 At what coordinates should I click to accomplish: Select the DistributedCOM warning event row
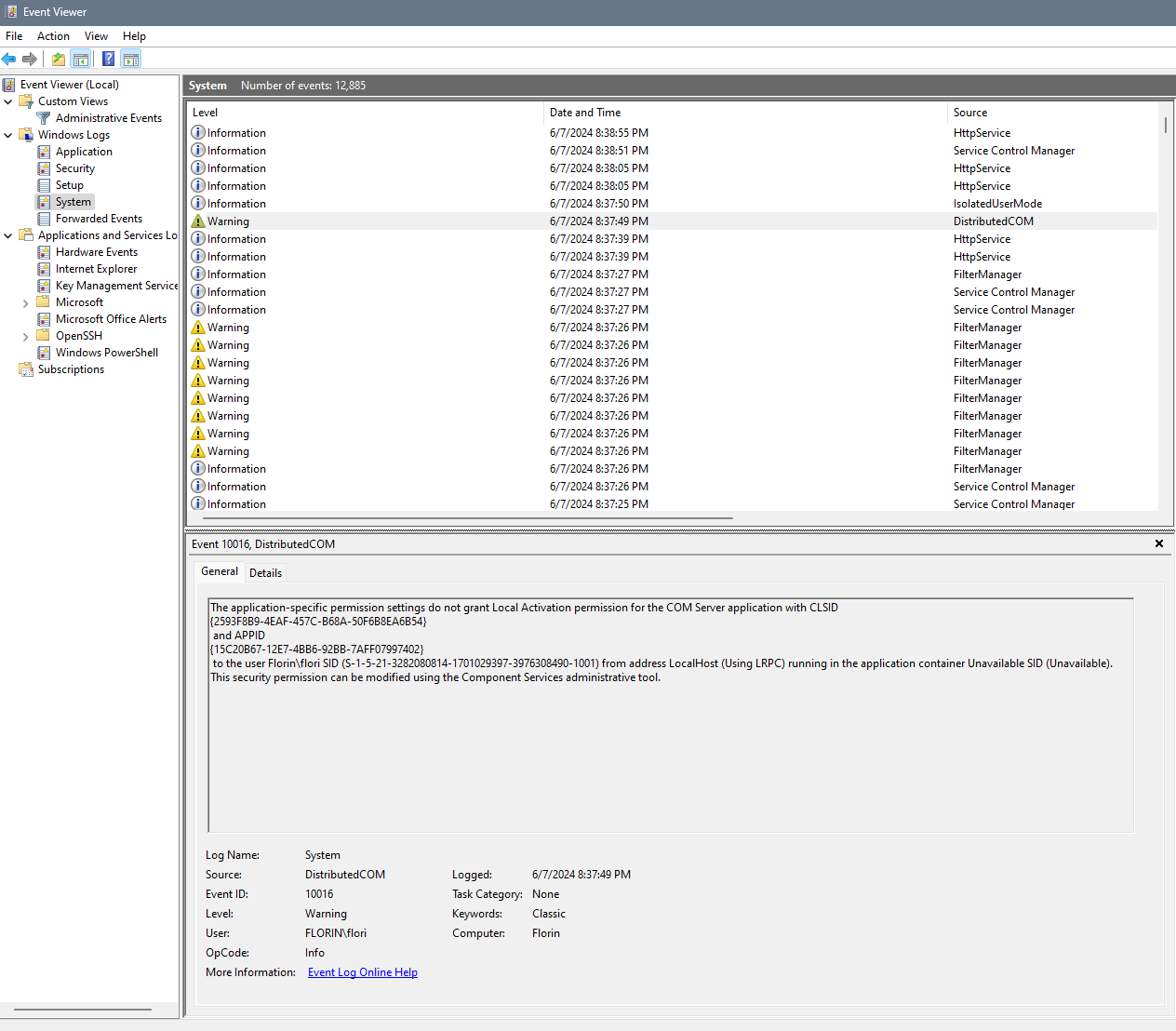(x=595, y=221)
